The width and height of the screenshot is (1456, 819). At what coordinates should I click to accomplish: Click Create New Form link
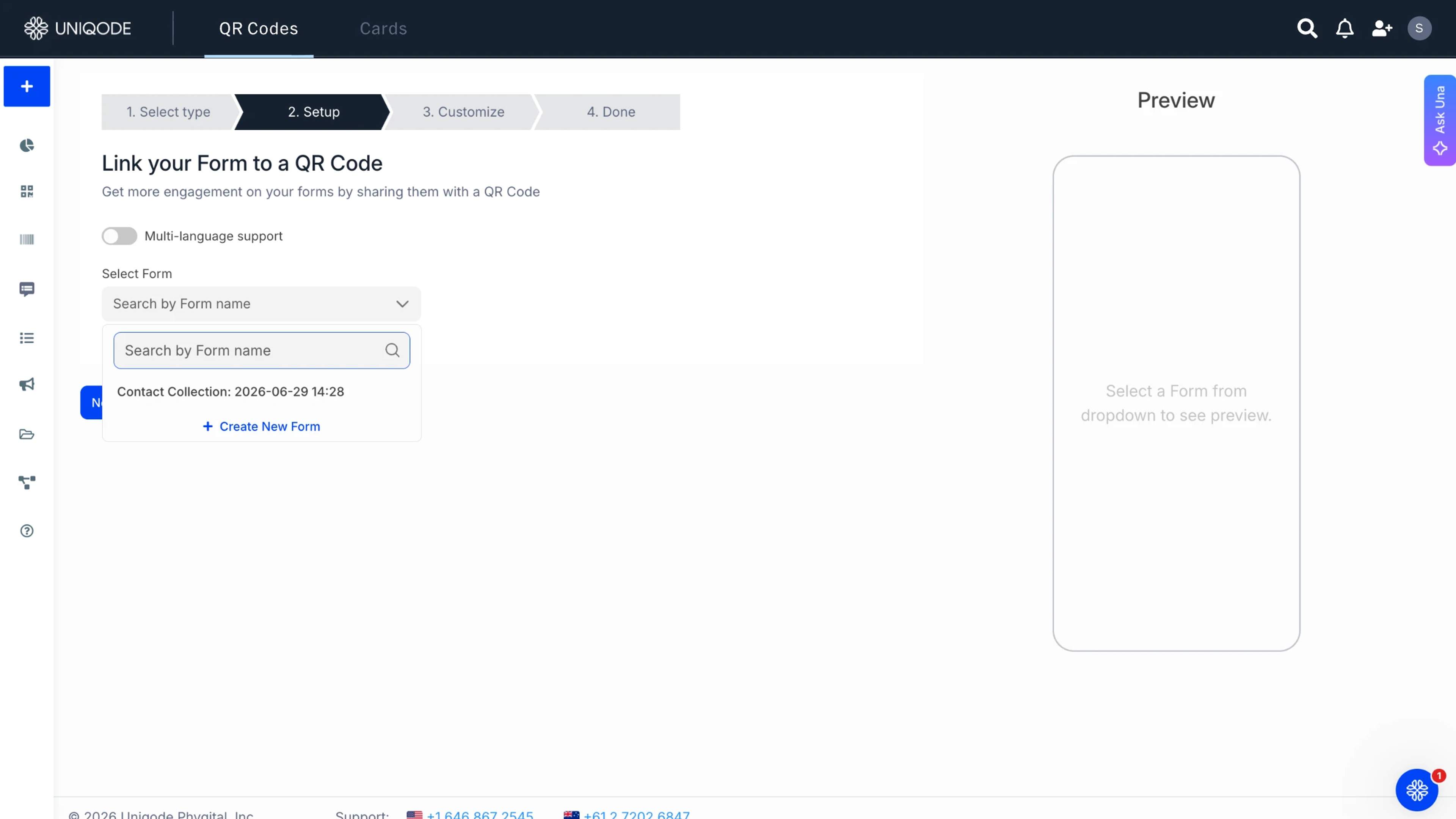[x=262, y=427]
